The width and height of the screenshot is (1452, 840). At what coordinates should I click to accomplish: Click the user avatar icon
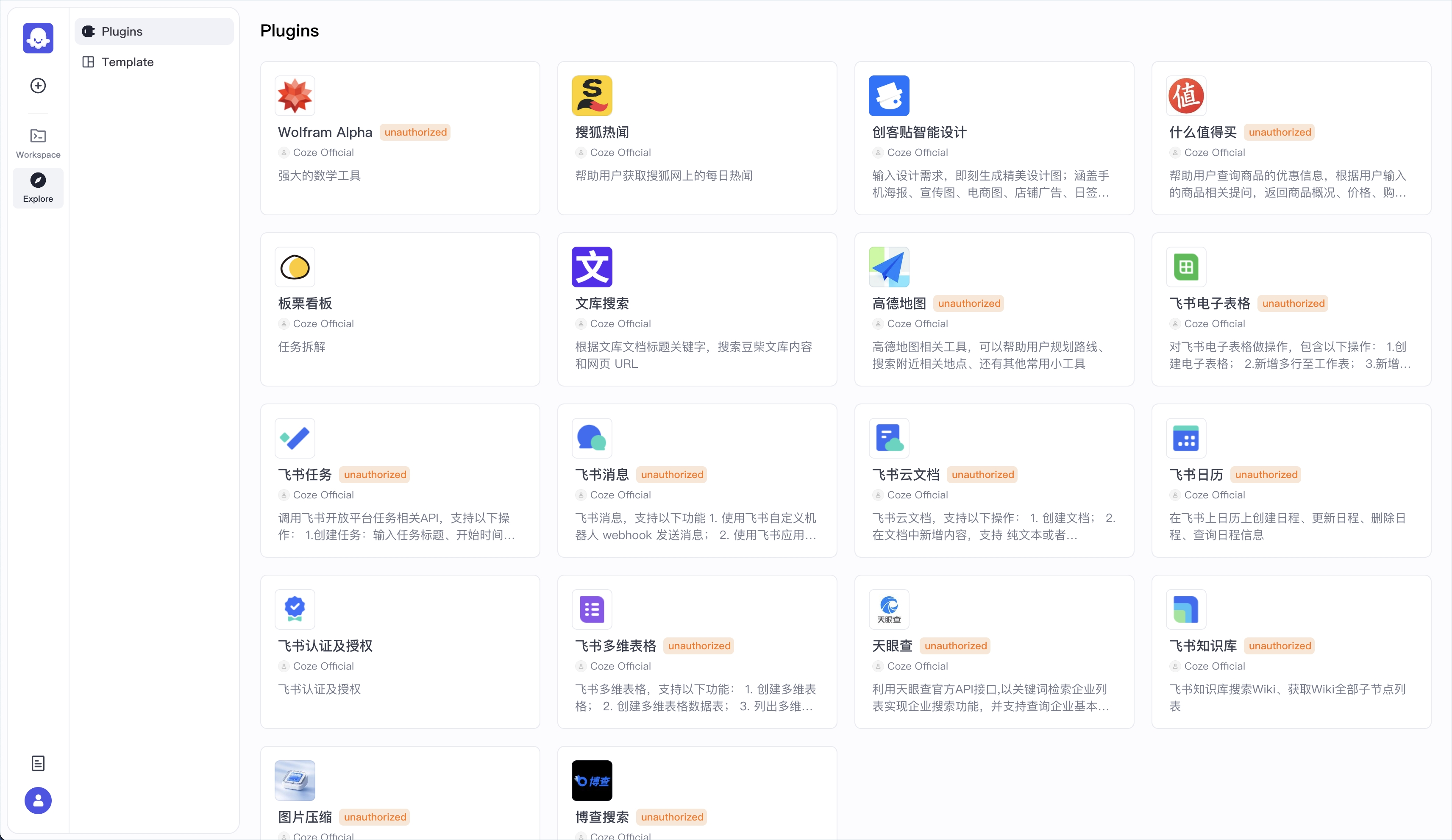coord(38,800)
